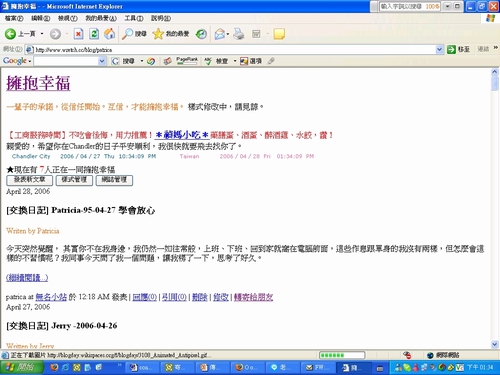This screenshot has width=500, height=375.
Task: Open the Tools (工具) menu
Action: 134,18
